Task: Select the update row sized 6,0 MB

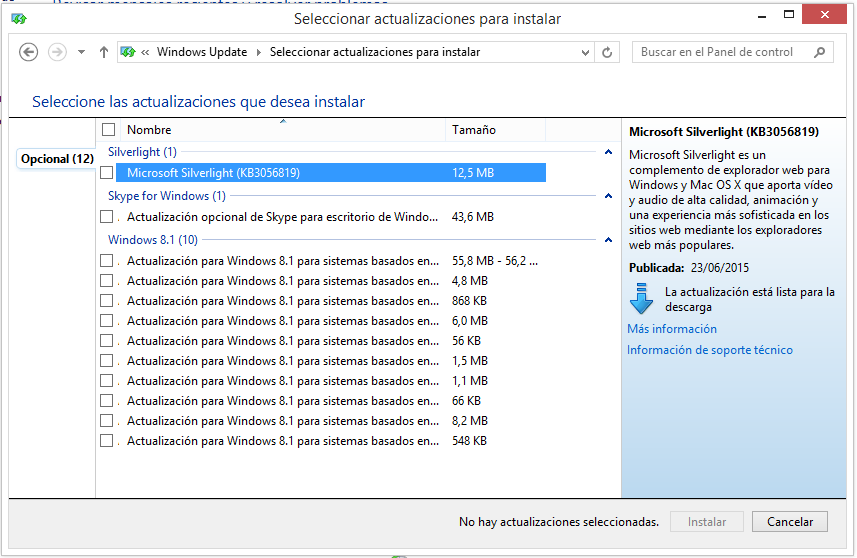Action: click(x=331, y=321)
